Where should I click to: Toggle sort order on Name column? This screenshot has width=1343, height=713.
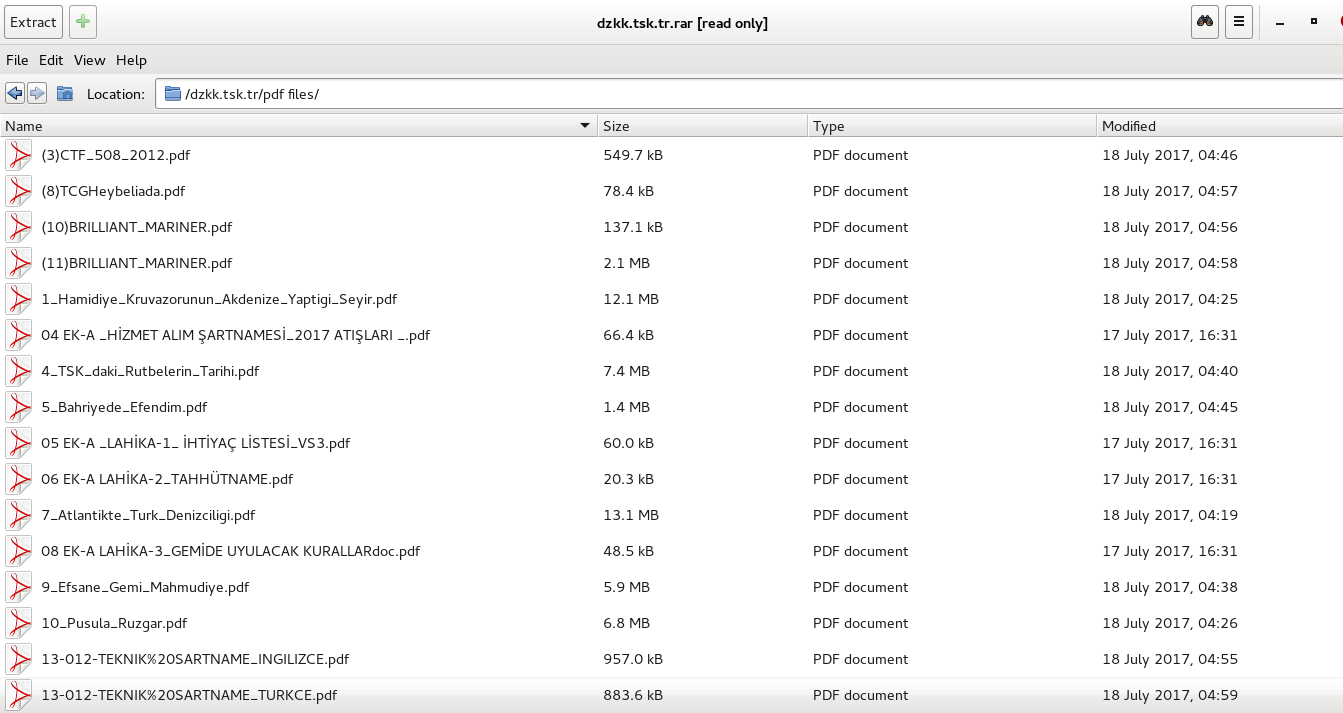[x=298, y=126]
